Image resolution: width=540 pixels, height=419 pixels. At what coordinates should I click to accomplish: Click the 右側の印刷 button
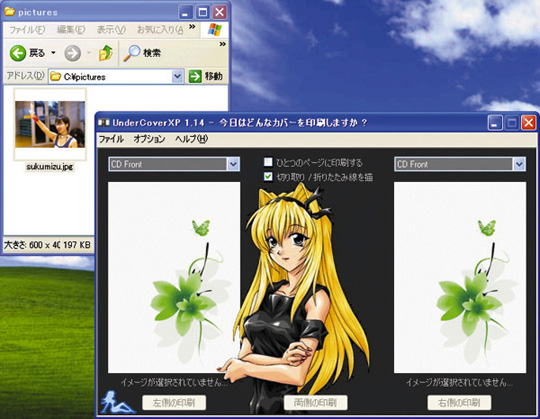coord(459,402)
